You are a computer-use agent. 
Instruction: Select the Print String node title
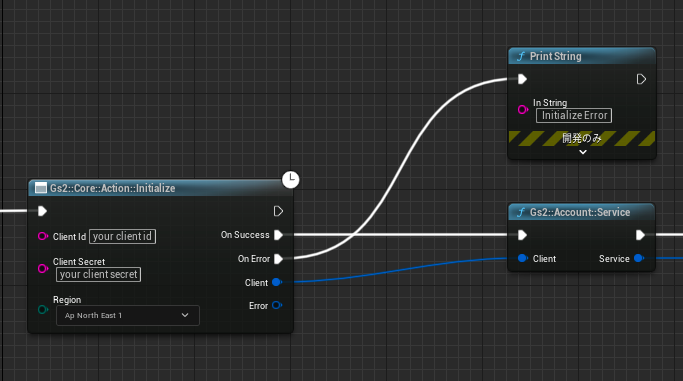point(555,56)
